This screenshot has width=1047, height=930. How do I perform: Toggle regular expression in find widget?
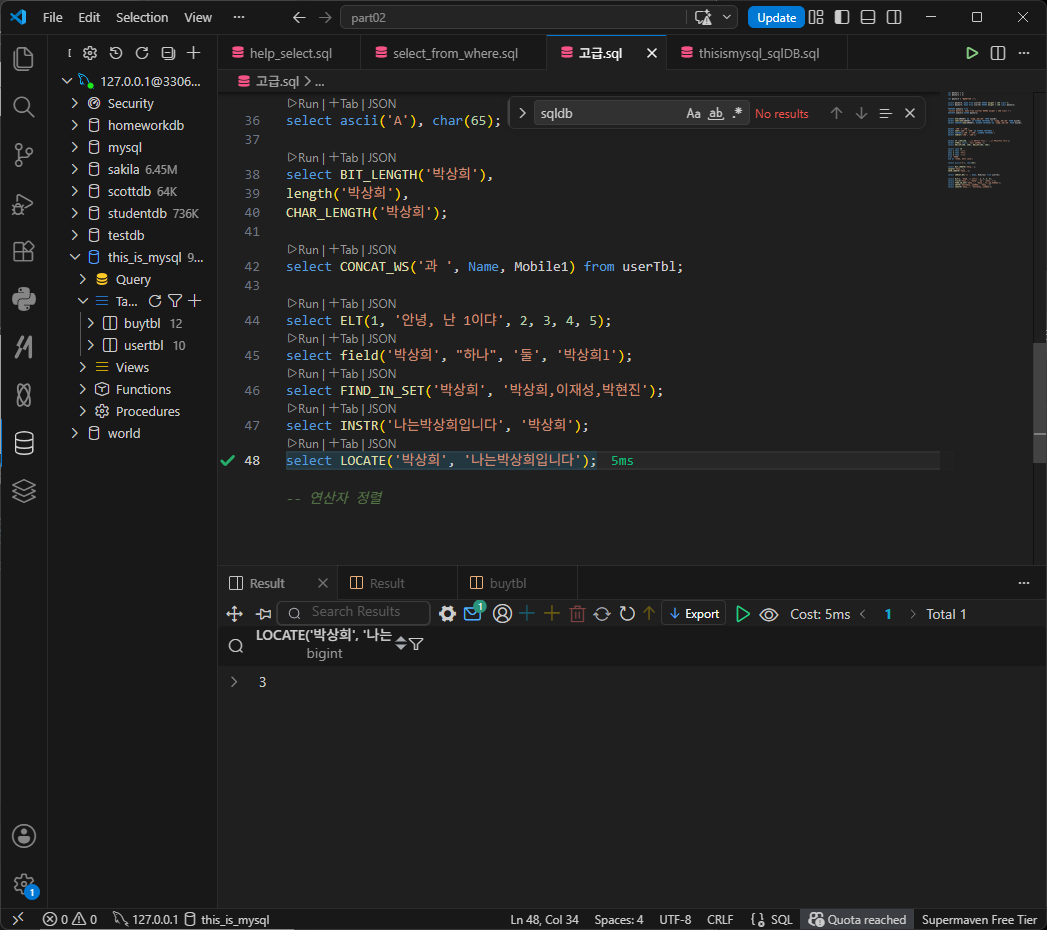tap(737, 113)
